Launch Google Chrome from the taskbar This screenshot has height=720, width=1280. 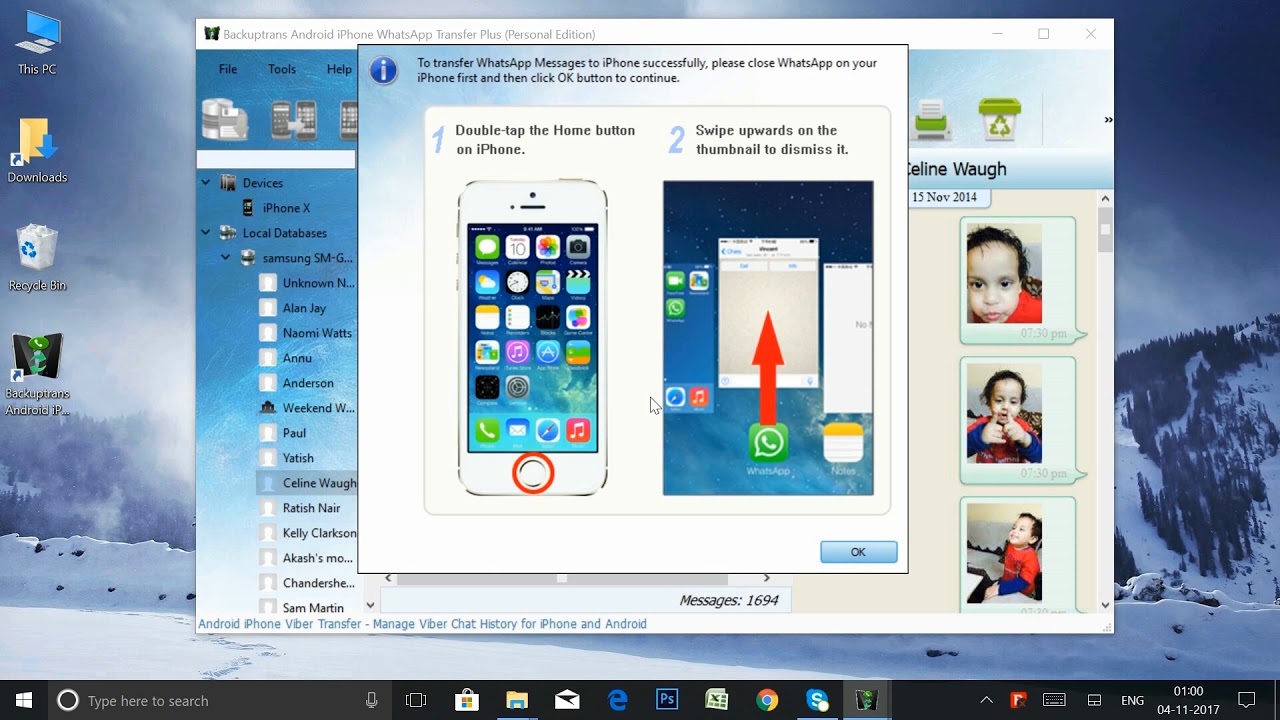[x=767, y=701]
